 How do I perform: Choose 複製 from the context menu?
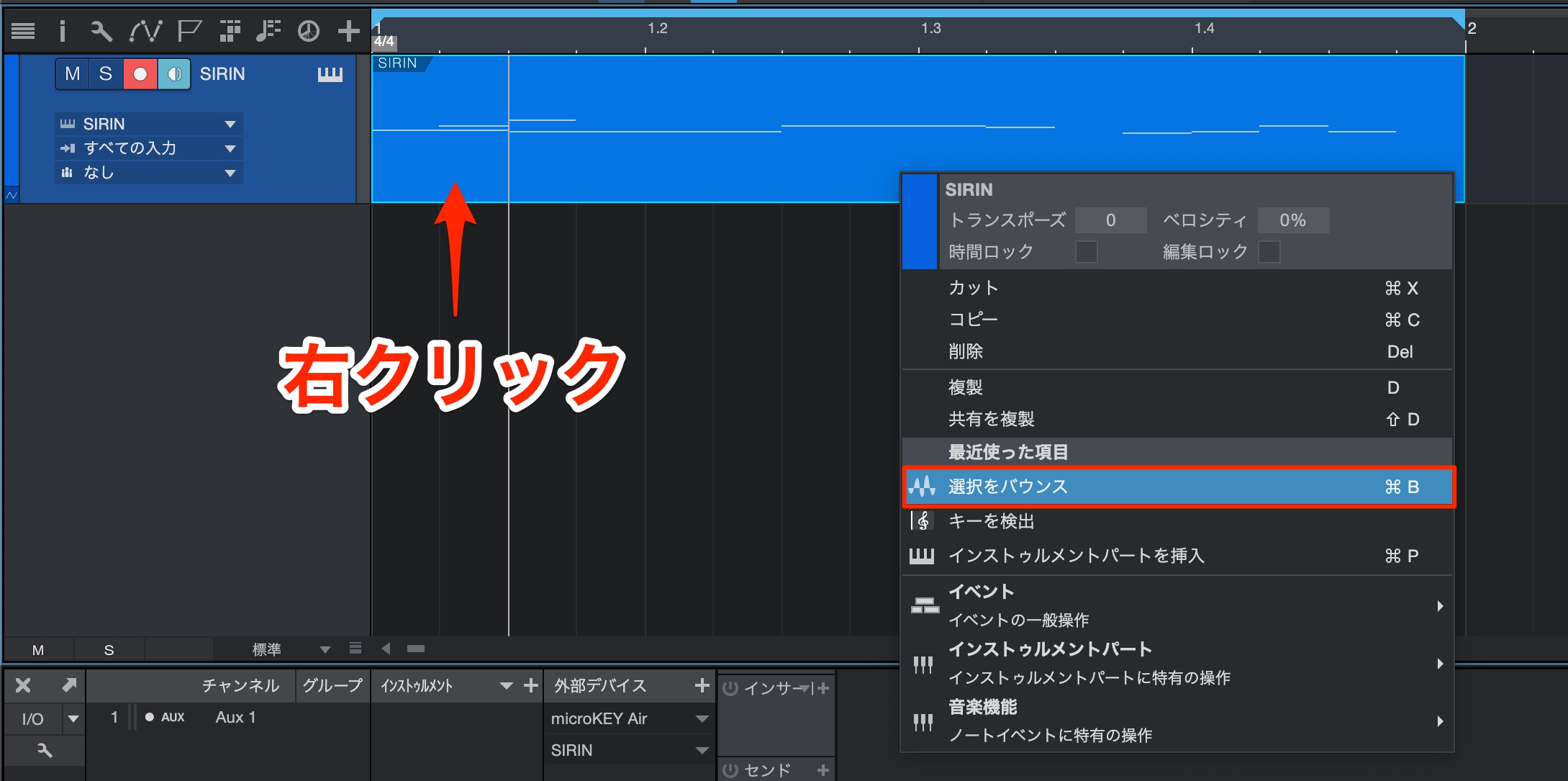[1177, 387]
